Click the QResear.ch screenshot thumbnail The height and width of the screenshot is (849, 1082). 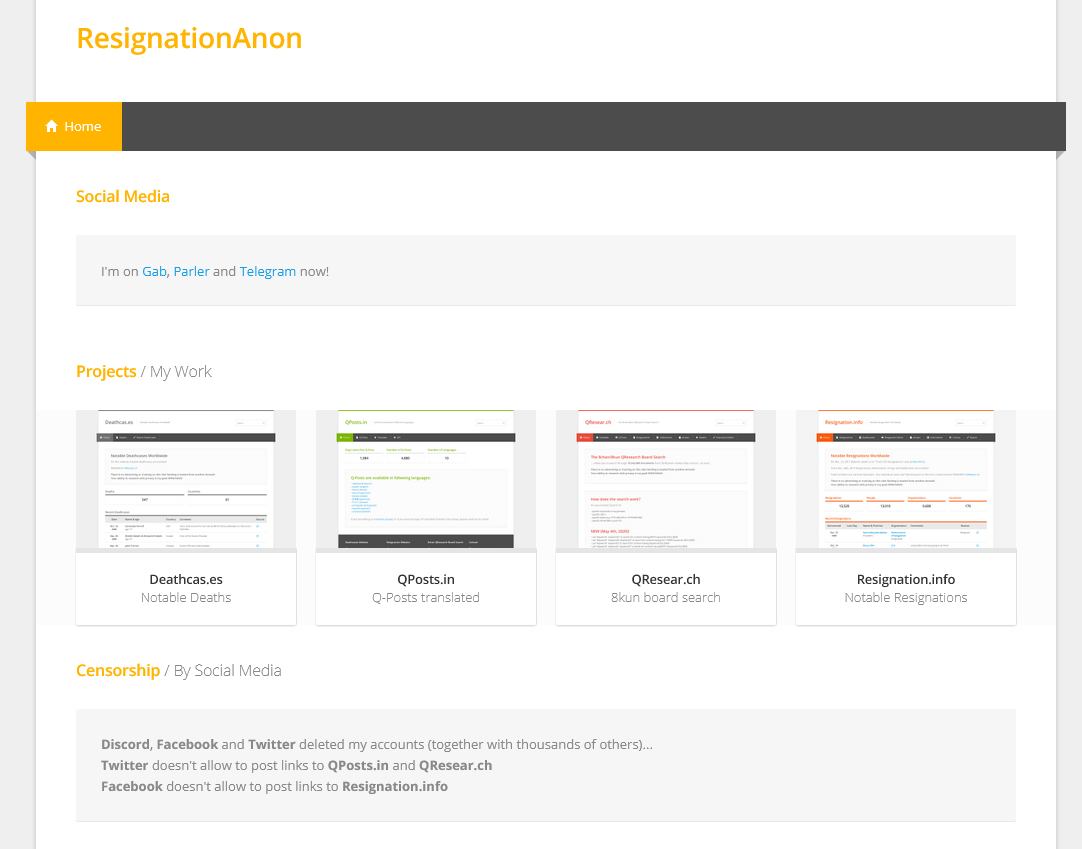point(666,479)
